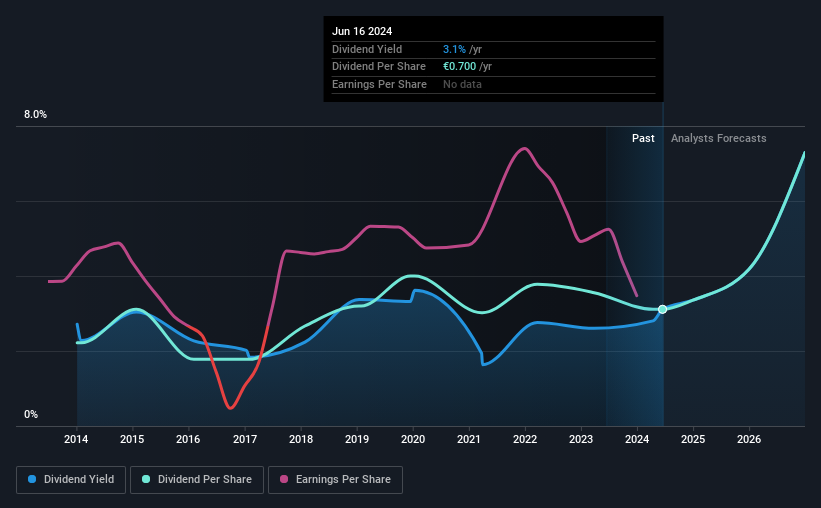This screenshot has width=821, height=508.
Task: Click the 2019 x-axis label
Action: point(357,439)
